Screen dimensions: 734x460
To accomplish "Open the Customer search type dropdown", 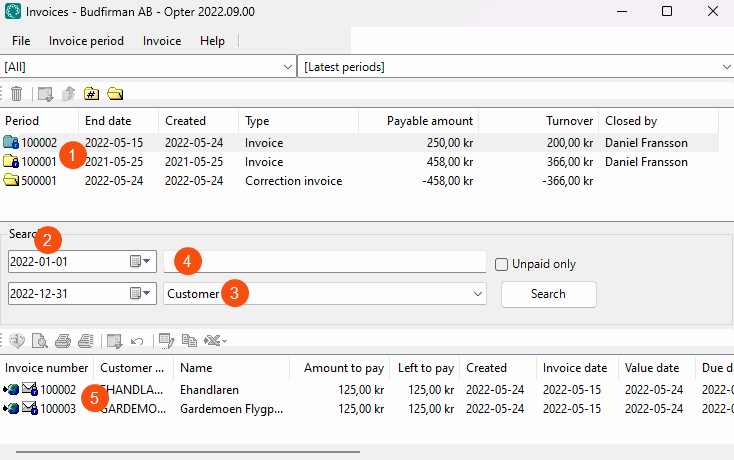I will [x=476, y=294].
